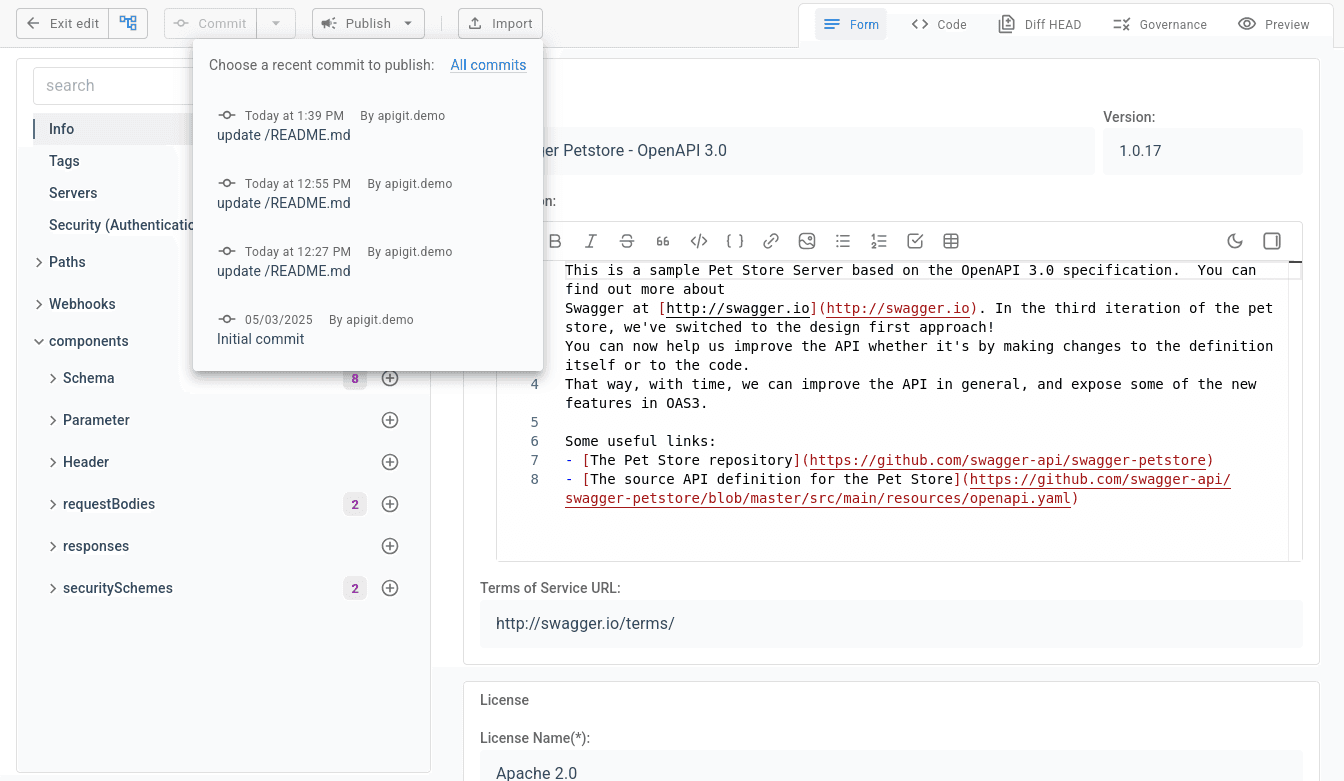Select the Initial commit from 05/03/2025

(367, 330)
